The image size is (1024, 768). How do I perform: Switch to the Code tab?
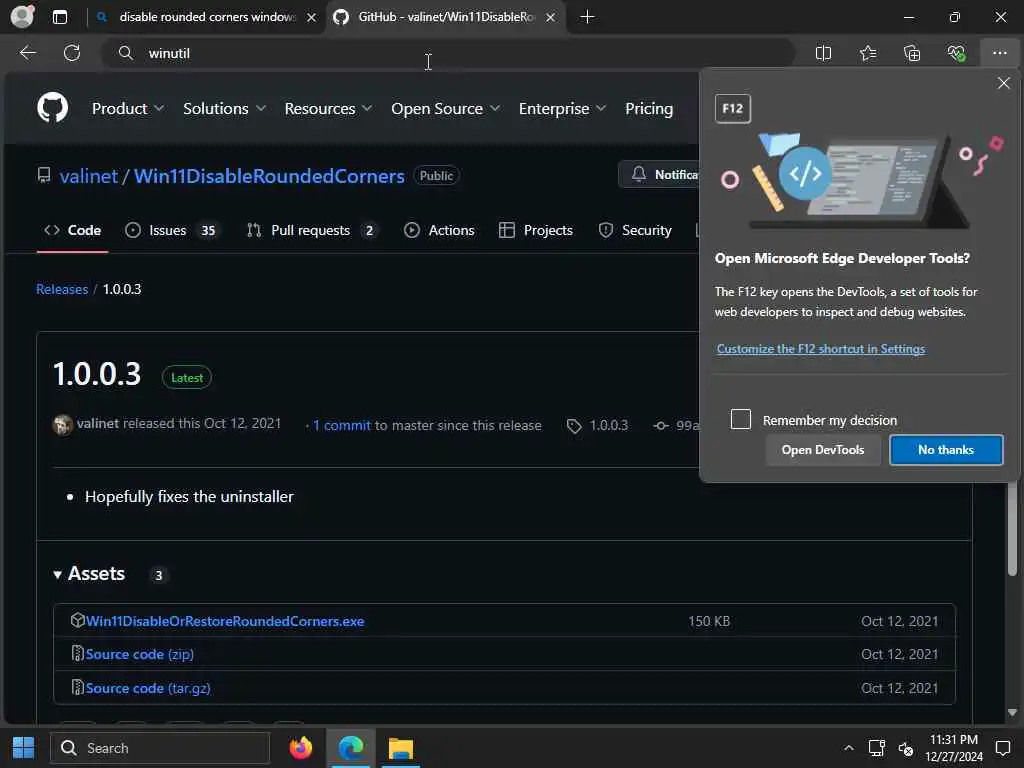[72, 230]
